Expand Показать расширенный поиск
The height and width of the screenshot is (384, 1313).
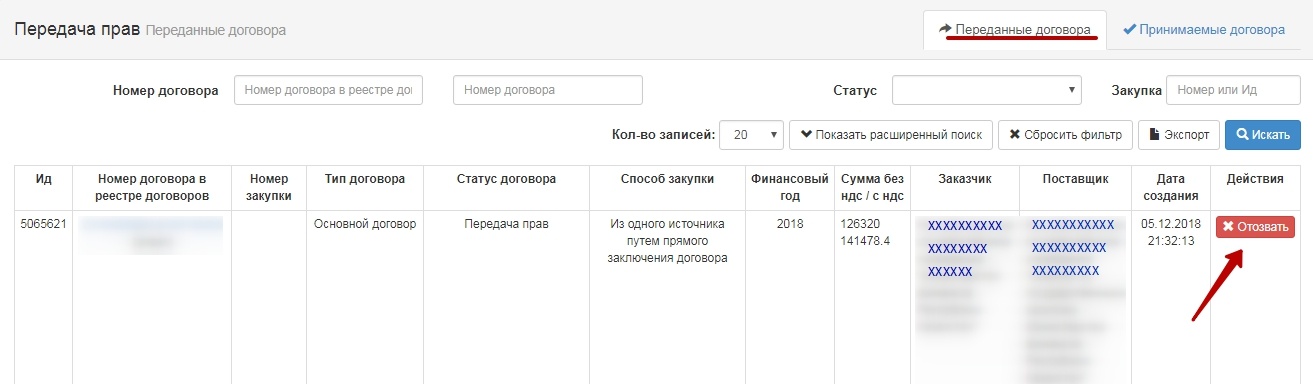tap(891, 134)
